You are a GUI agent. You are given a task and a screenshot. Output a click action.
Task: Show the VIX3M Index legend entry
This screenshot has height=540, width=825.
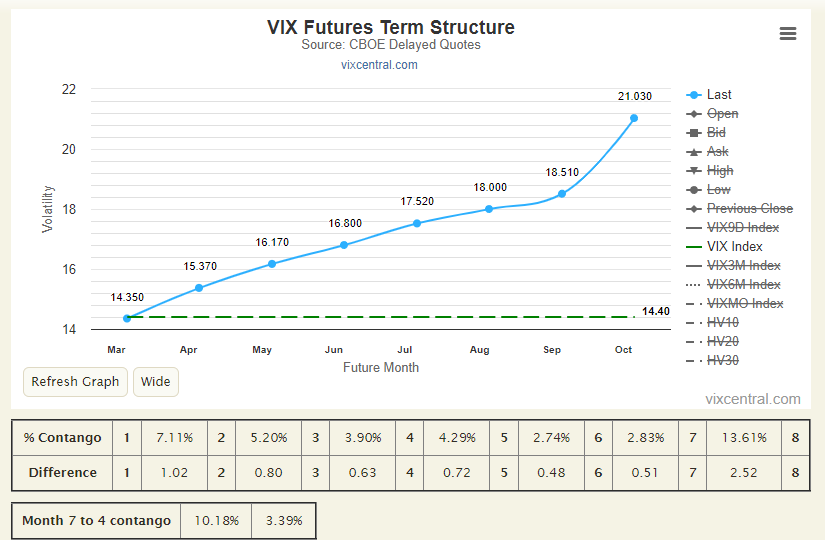pyautogui.click(x=743, y=265)
